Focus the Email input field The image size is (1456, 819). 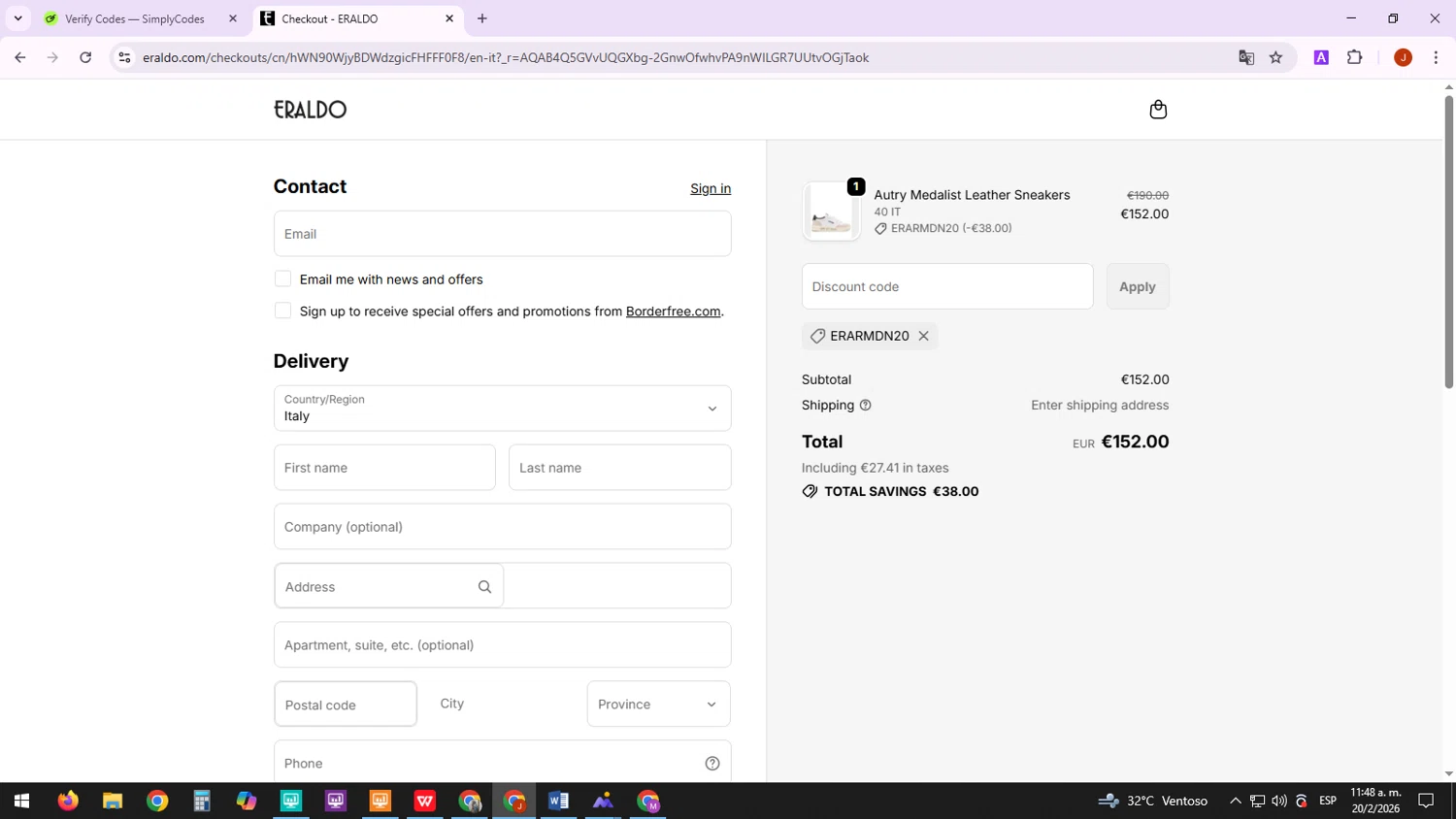503,234
